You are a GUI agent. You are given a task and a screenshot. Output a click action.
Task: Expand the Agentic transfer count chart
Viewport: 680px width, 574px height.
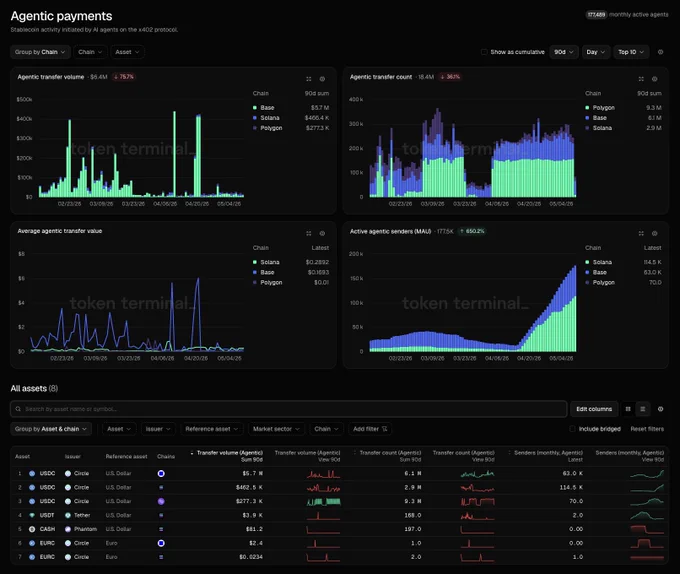pos(641,79)
